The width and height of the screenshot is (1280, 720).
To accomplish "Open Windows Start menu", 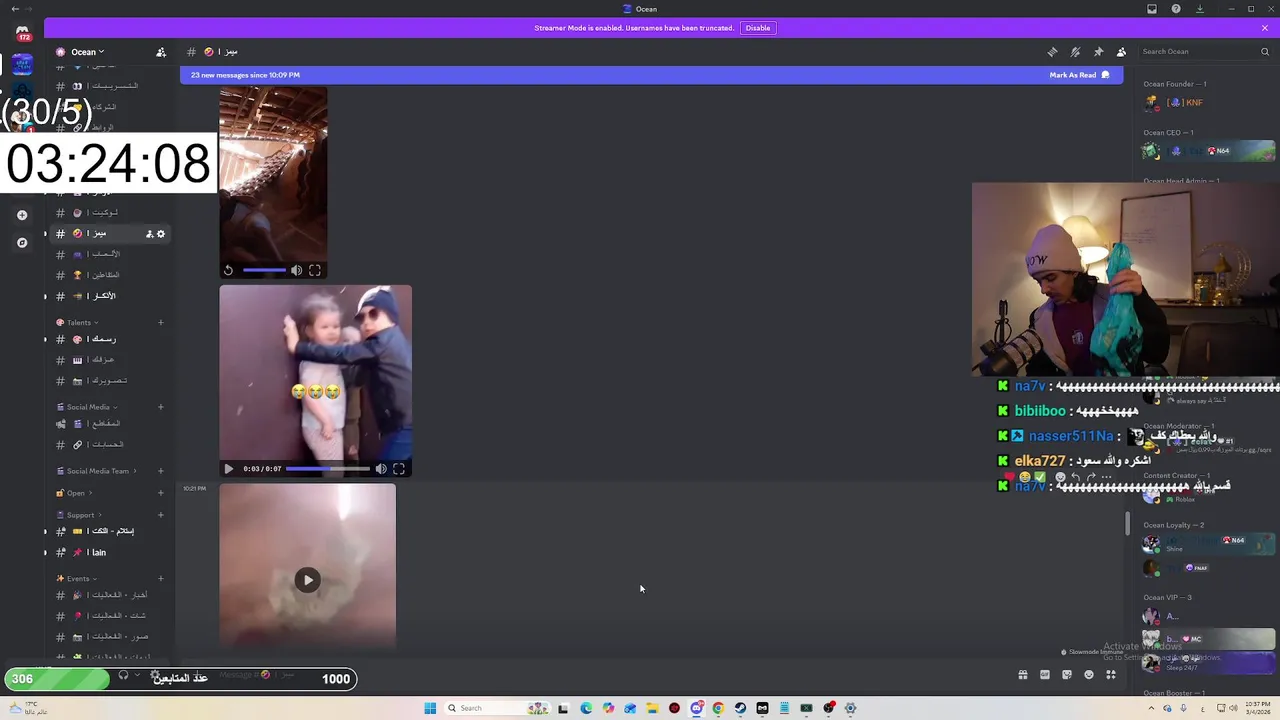I will coord(430,708).
